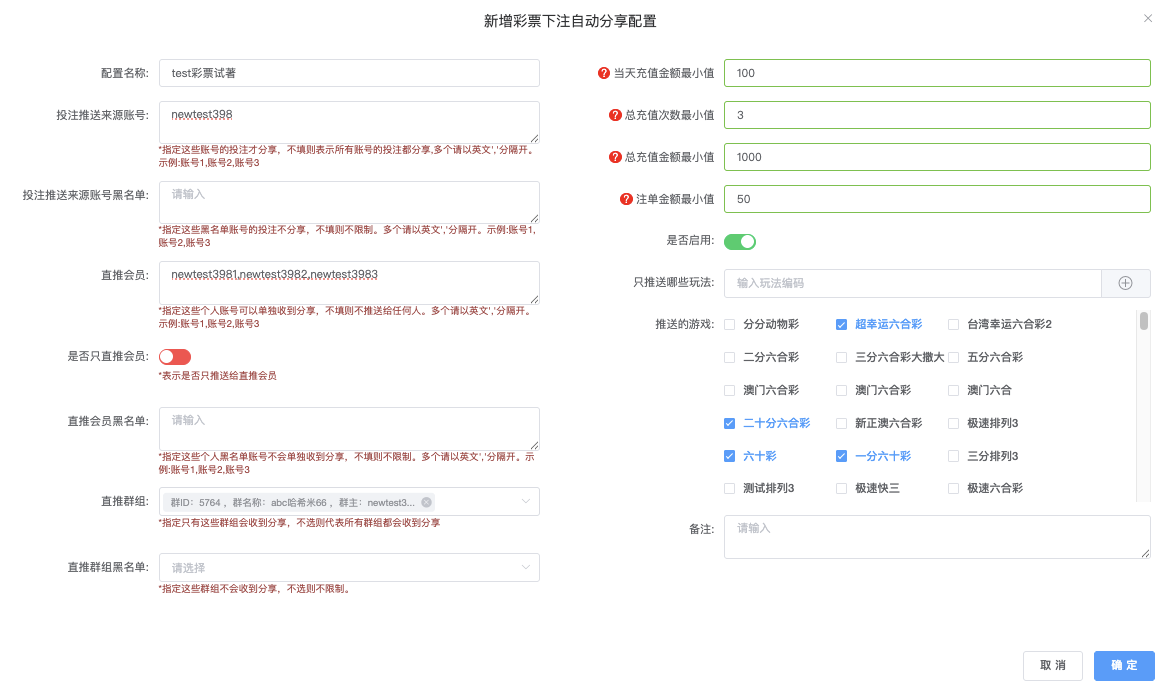Click help icon beside 总充值次数最小值

click(x=615, y=115)
